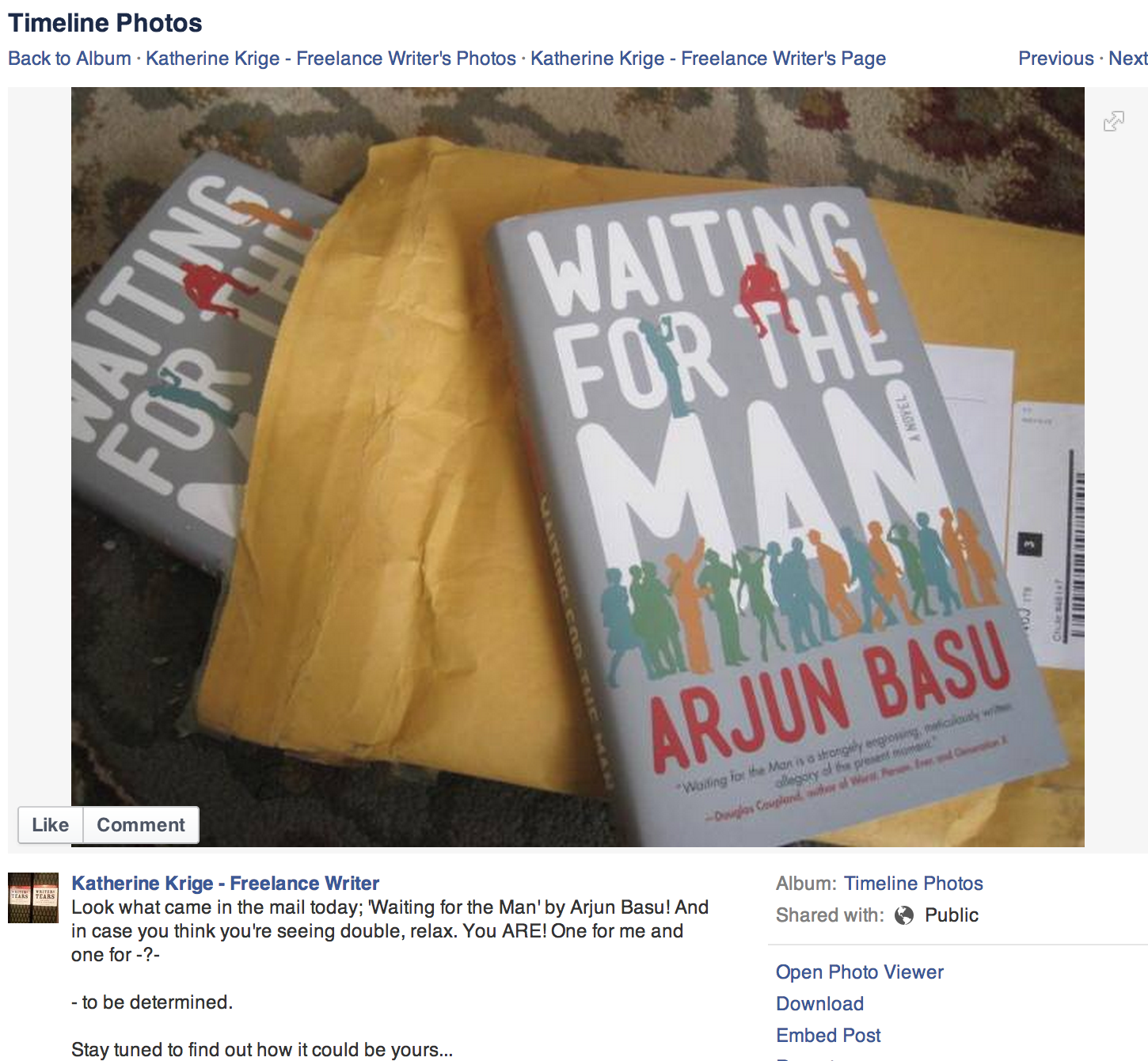Open Katherine Krige - Freelance Writer's Photos
1148x1061 pixels.
331,59
